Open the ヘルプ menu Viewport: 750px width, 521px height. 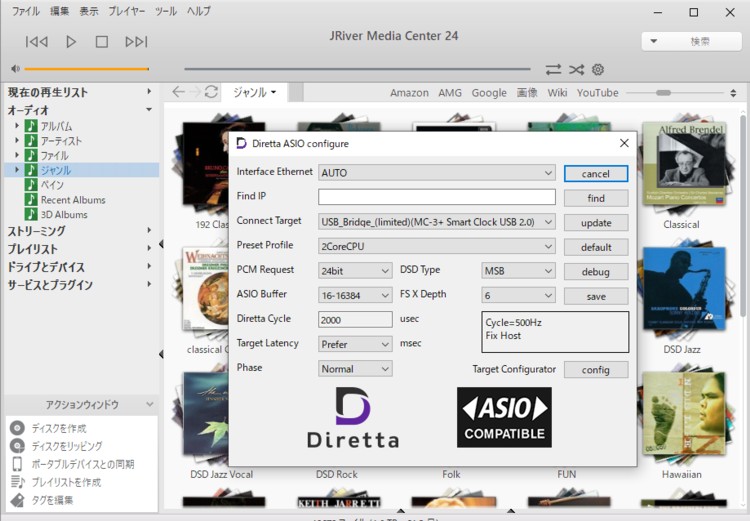199,11
